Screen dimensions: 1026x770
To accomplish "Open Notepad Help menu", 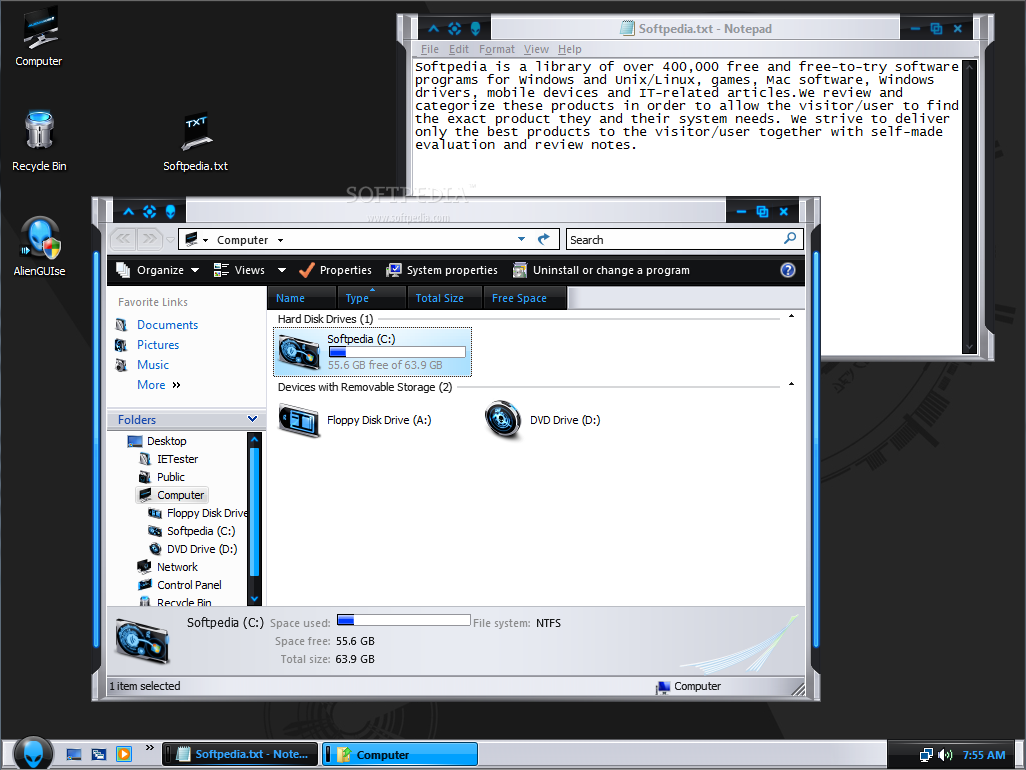I will point(569,49).
